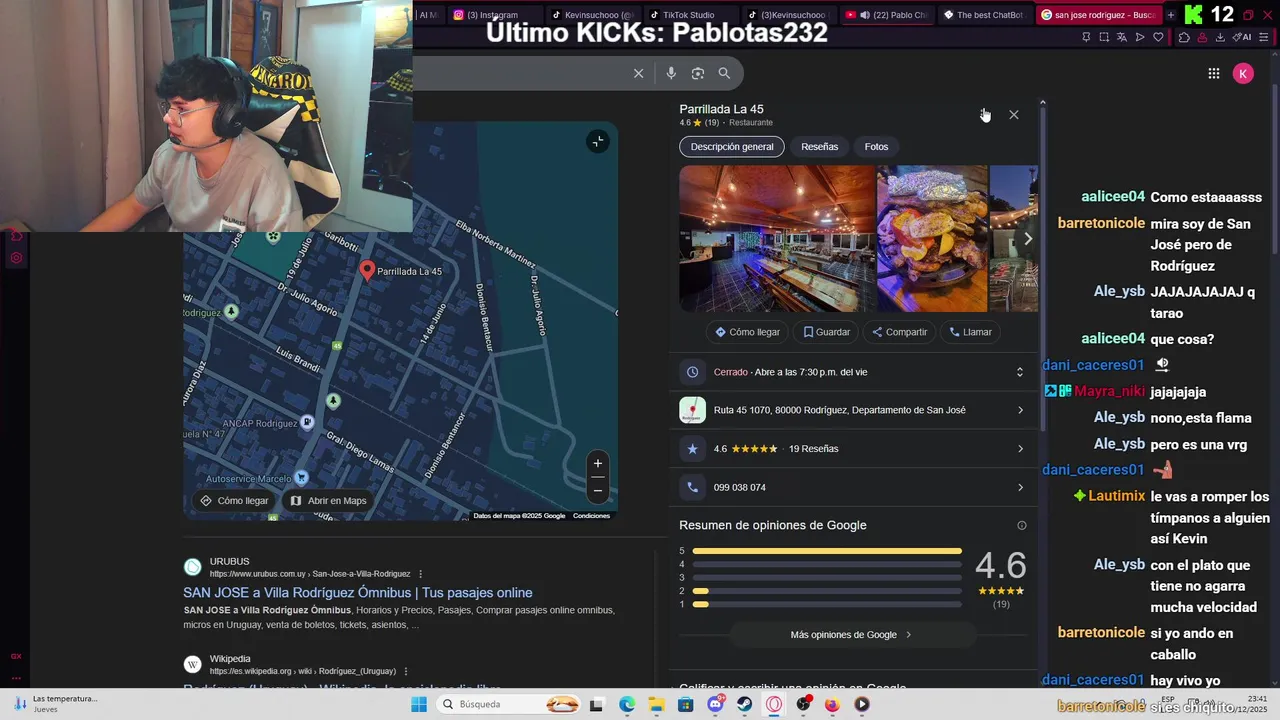Click the Wikipedia site name
Viewport: 1280px width, 720px height.
point(230,659)
